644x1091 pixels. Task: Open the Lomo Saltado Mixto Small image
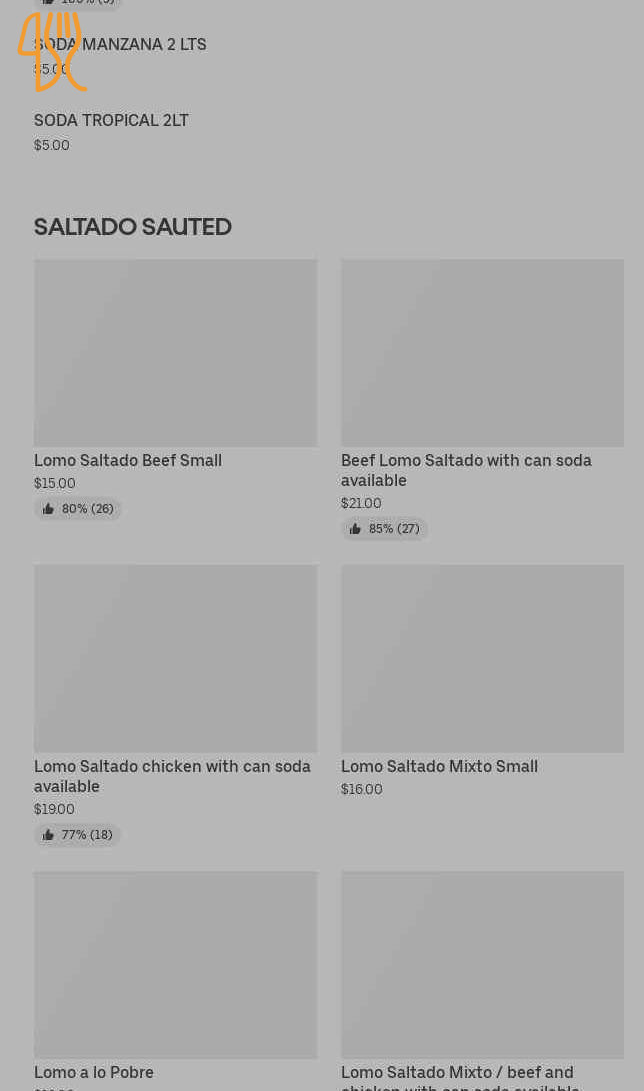pyautogui.click(x=482, y=658)
